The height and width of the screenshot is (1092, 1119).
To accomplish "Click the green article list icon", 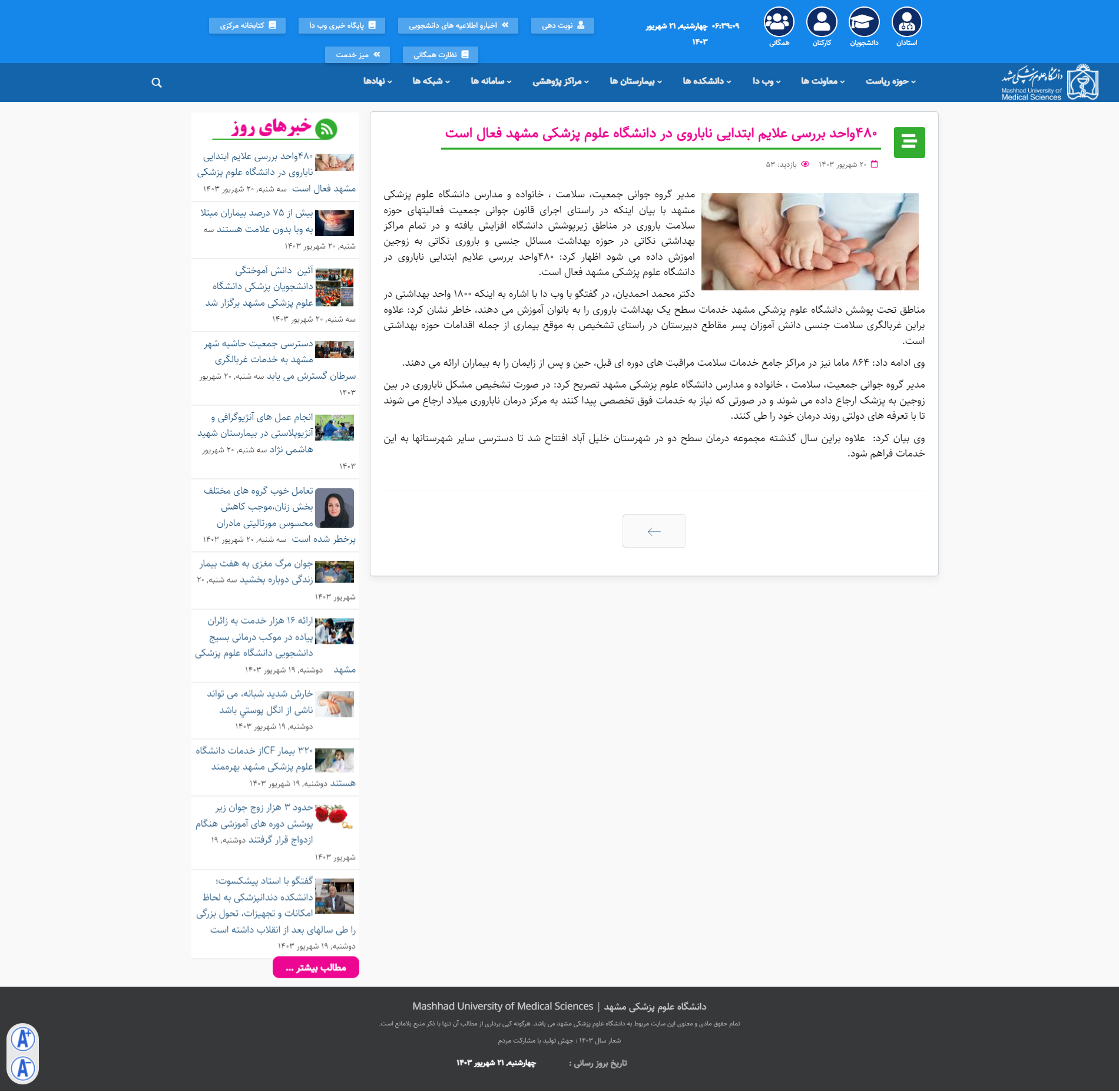I will [909, 142].
